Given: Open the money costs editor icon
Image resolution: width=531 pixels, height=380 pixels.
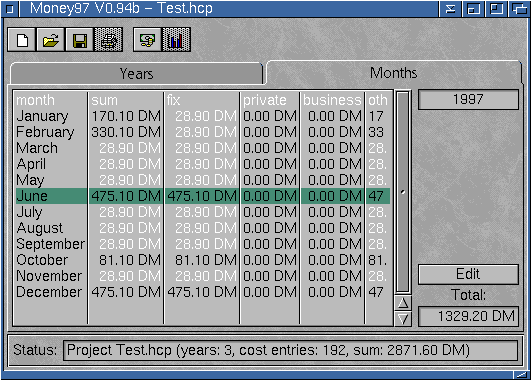Looking at the screenshot, I should 147,40.
